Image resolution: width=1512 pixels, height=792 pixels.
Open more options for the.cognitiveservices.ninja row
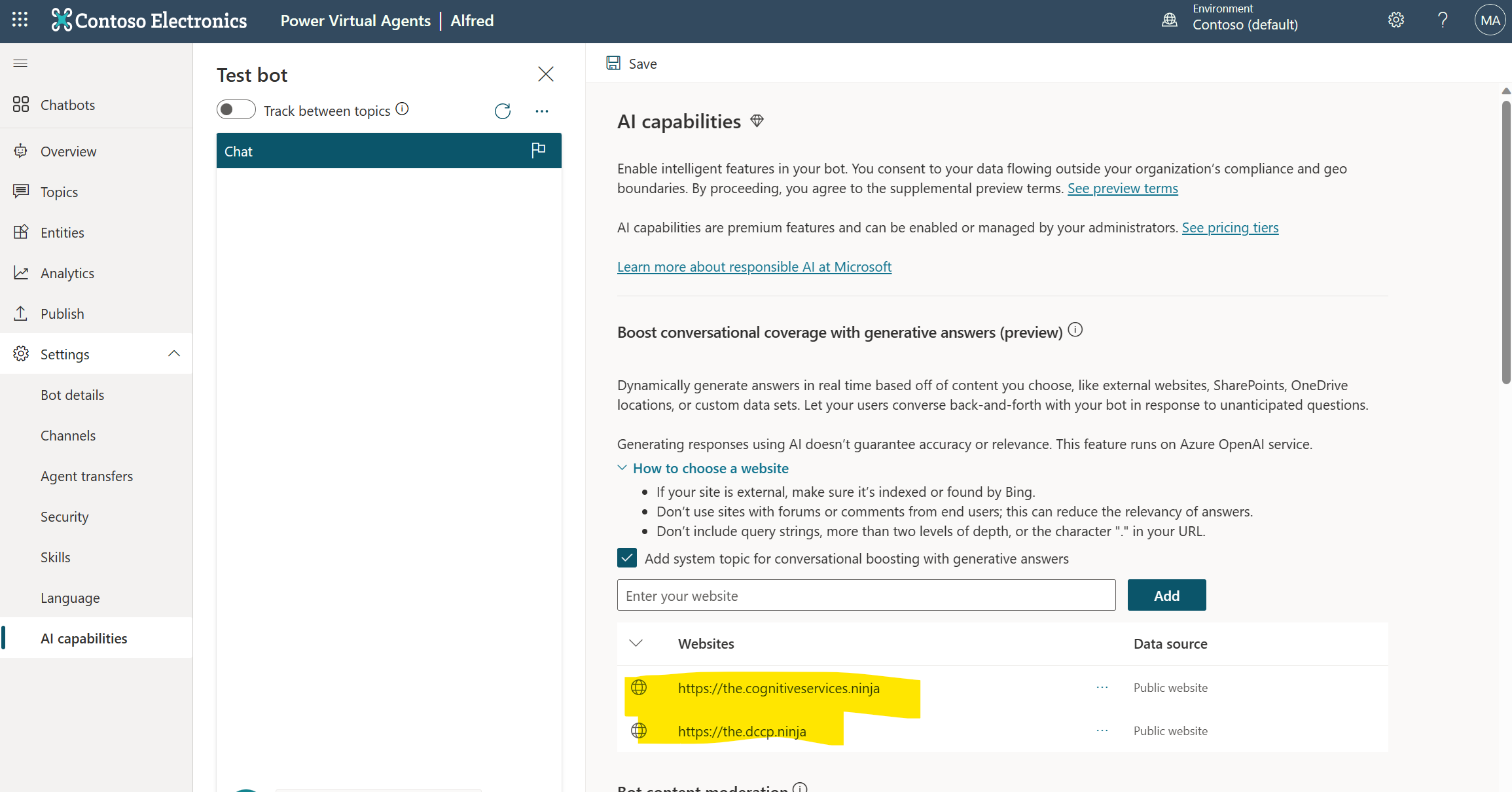[x=1102, y=687]
